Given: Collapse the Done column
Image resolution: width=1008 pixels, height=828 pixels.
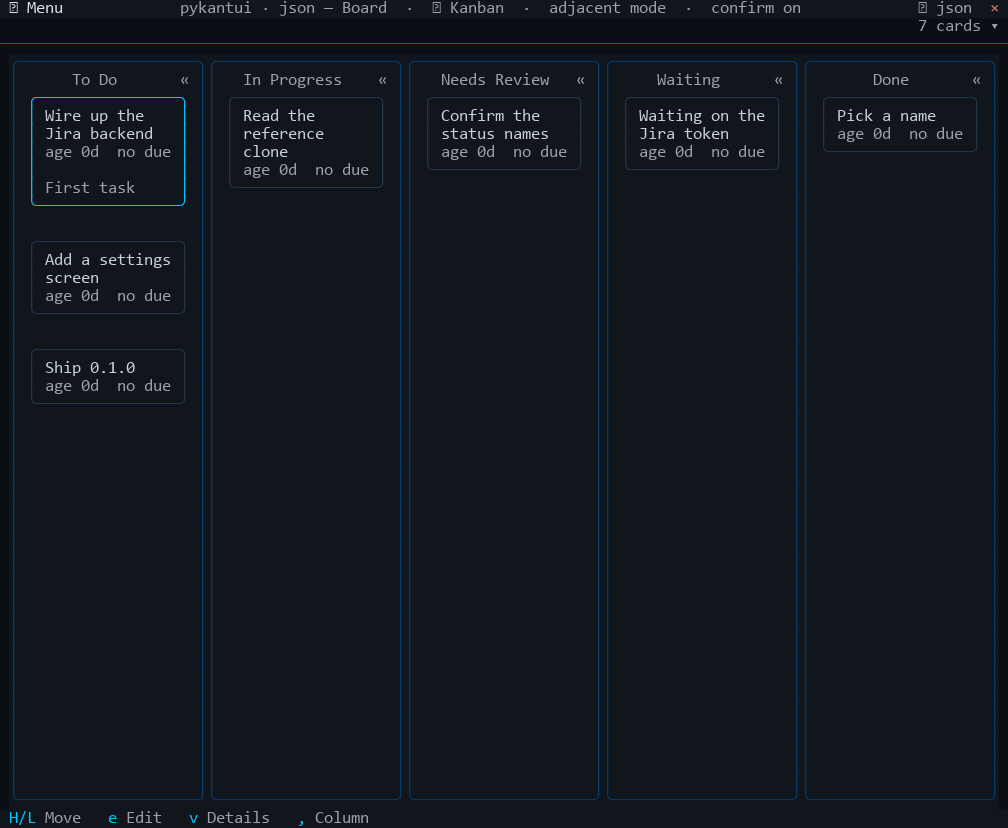Looking at the screenshot, I should click(x=976, y=80).
